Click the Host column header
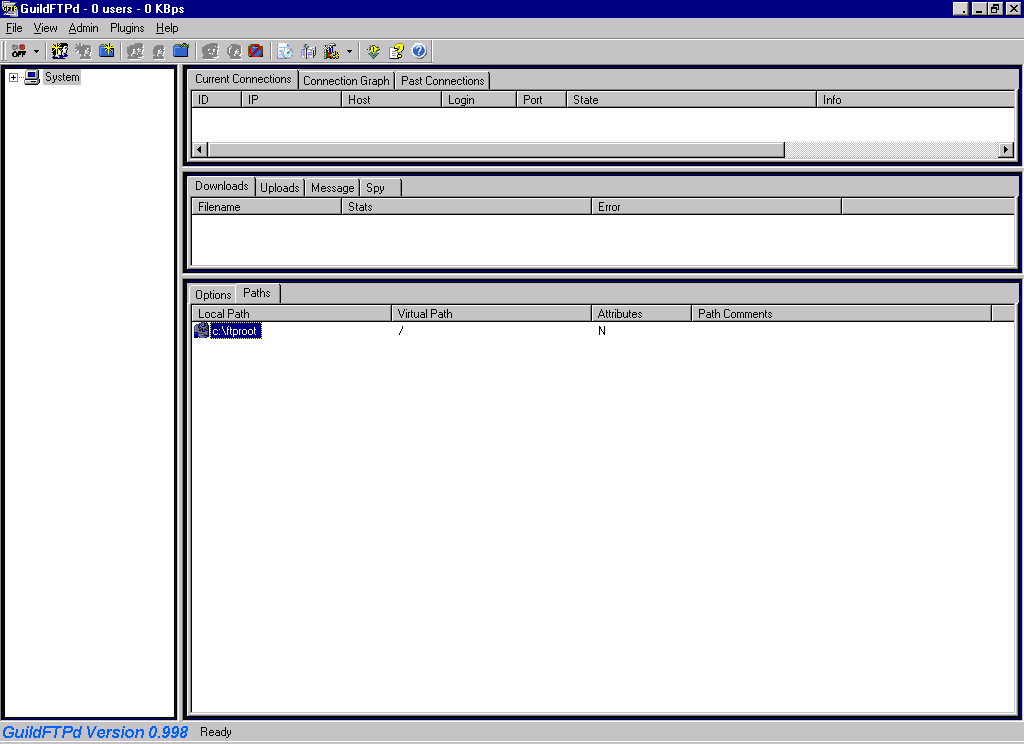The width and height of the screenshot is (1024, 744). 392,99
